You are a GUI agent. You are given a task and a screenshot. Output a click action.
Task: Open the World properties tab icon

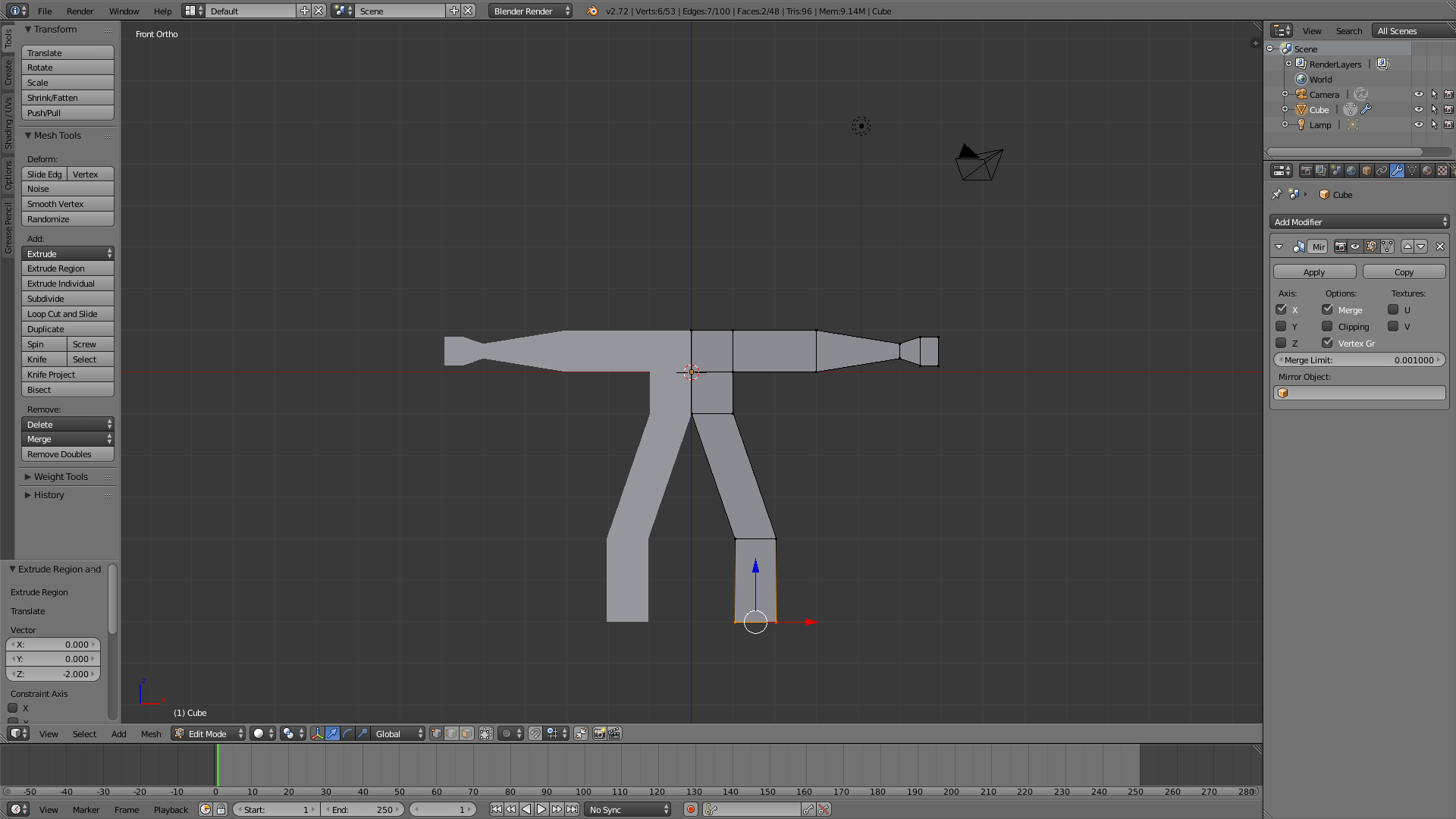[x=1351, y=171]
